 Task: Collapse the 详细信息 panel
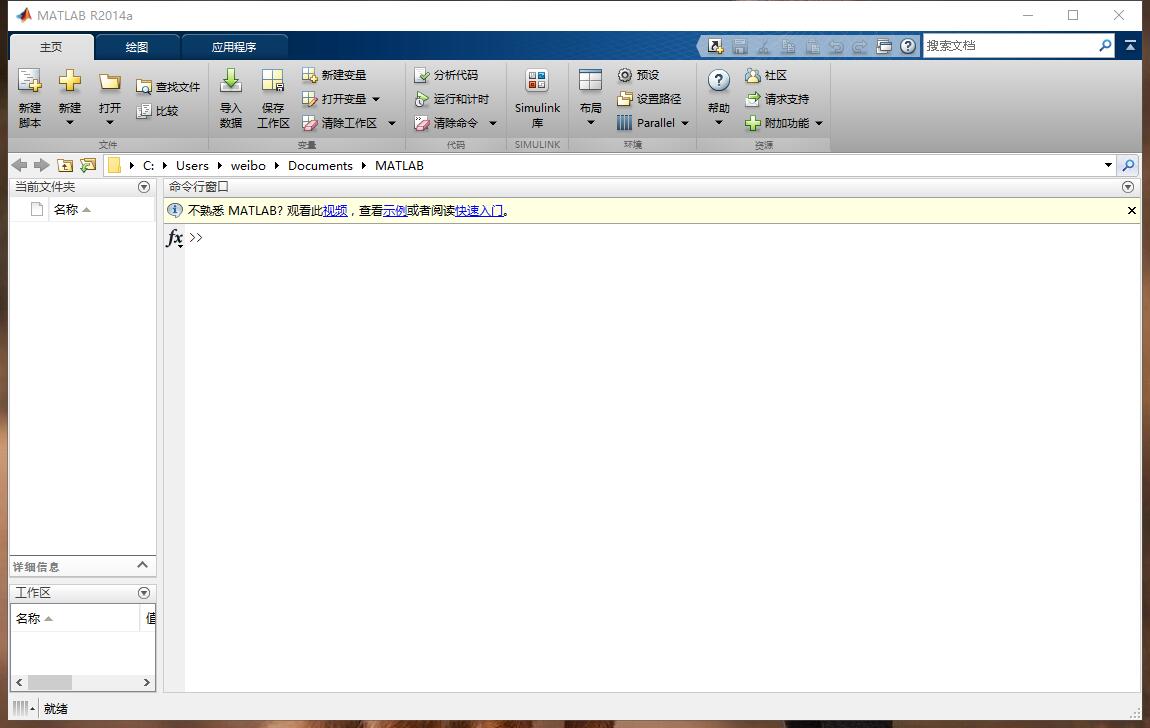tap(142, 565)
